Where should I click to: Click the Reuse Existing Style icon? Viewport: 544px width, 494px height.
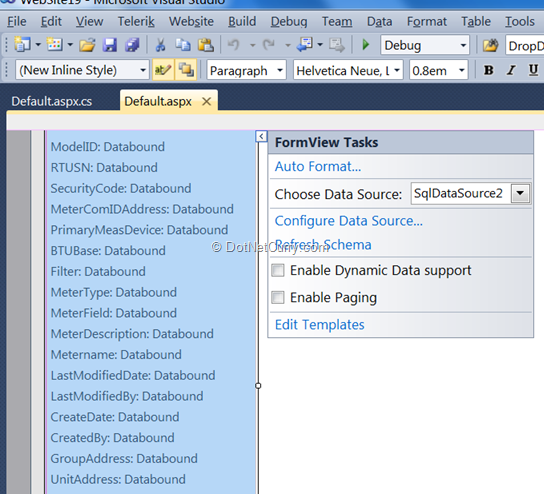(x=186, y=70)
